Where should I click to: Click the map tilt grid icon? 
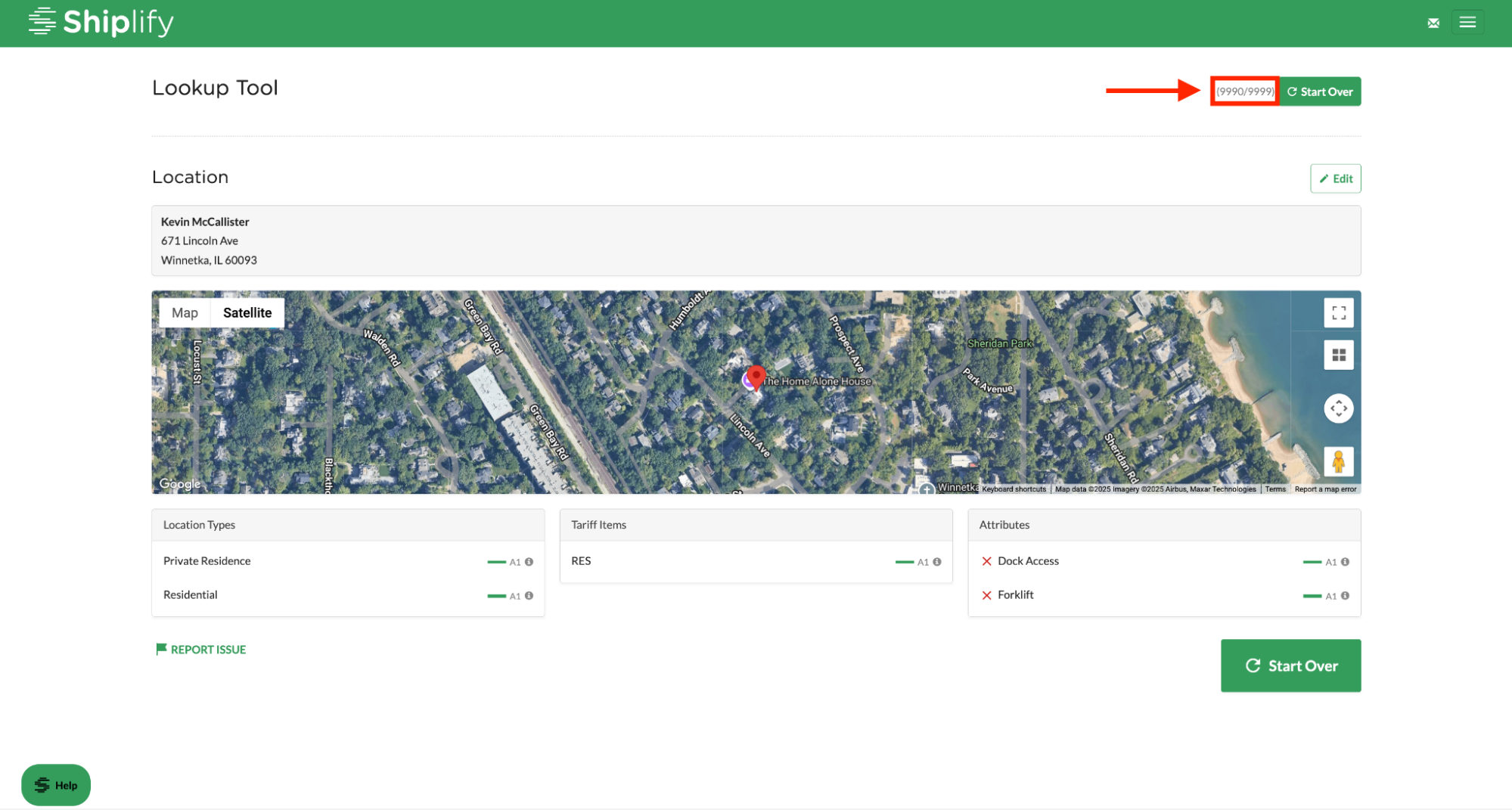click(x=1338, y=355)
